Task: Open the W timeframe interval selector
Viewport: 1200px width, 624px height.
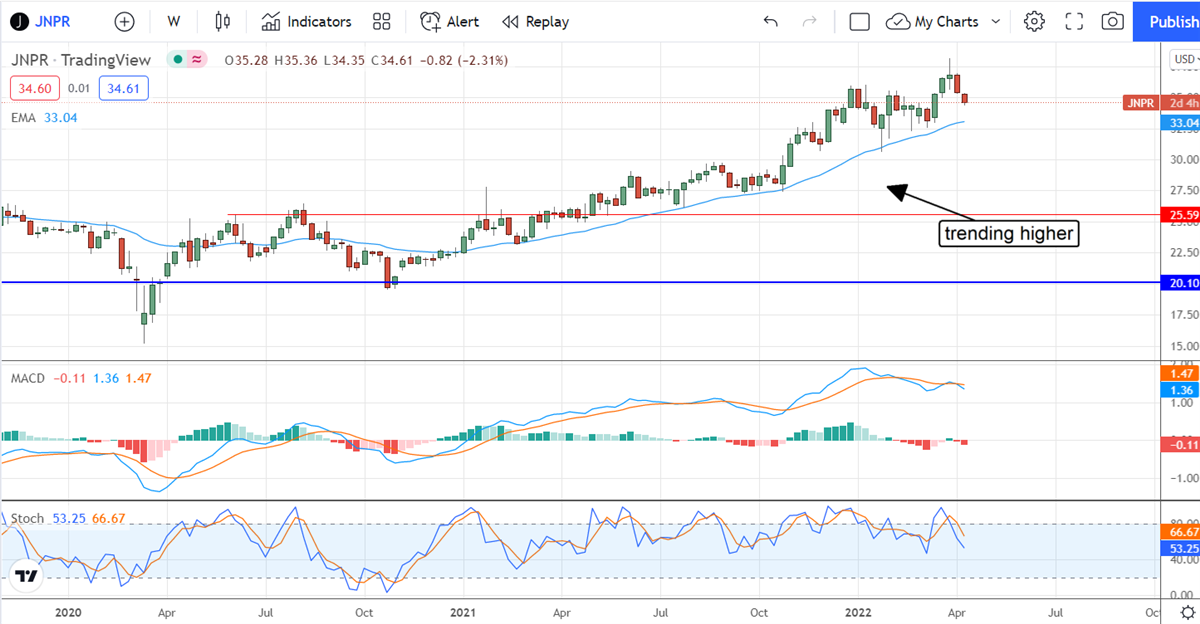Action: click(x=174, y=21)
